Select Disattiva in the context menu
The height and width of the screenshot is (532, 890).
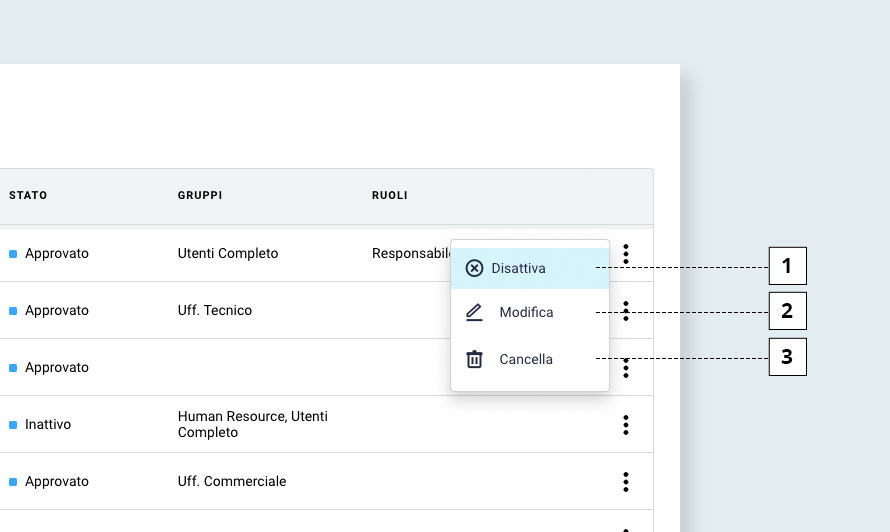[518, 268]
